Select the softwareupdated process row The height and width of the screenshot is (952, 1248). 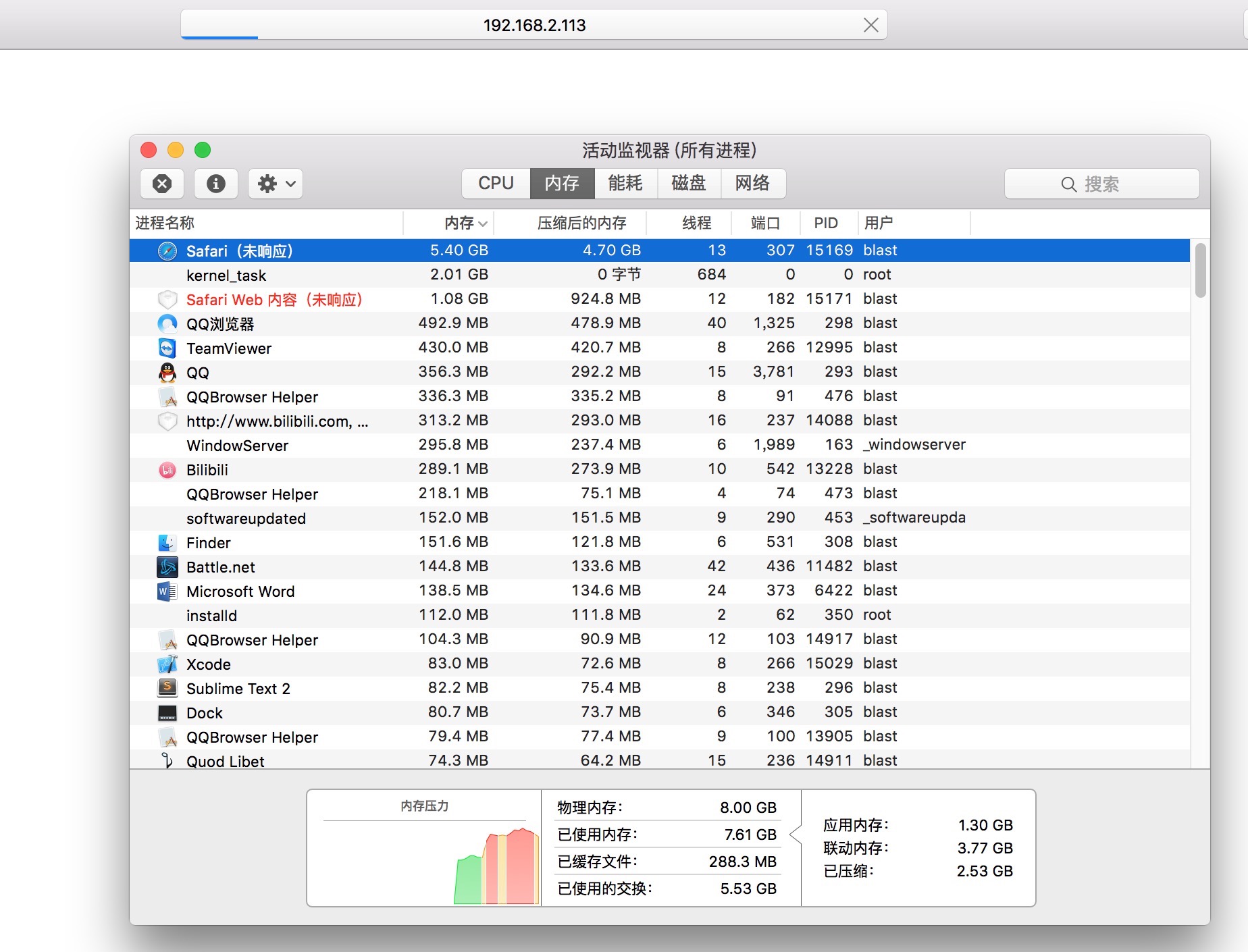[660, 518]
